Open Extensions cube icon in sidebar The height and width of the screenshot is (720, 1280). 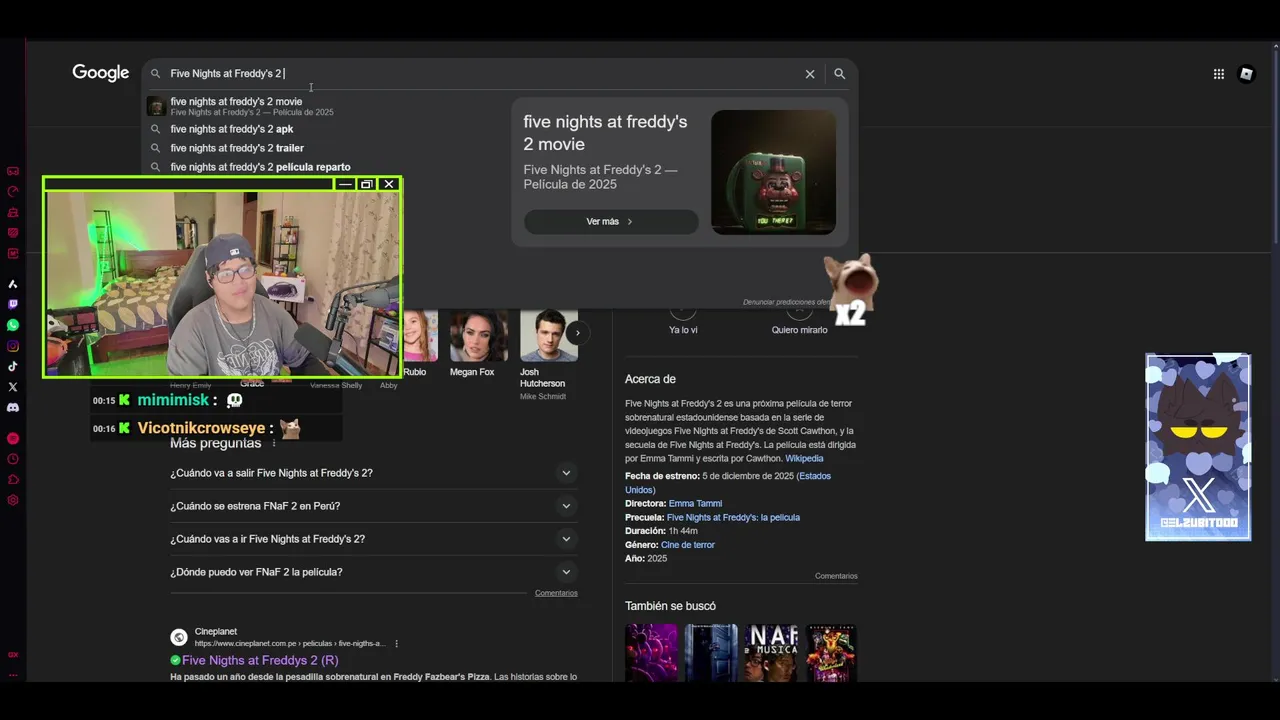(x=13, y=480)
